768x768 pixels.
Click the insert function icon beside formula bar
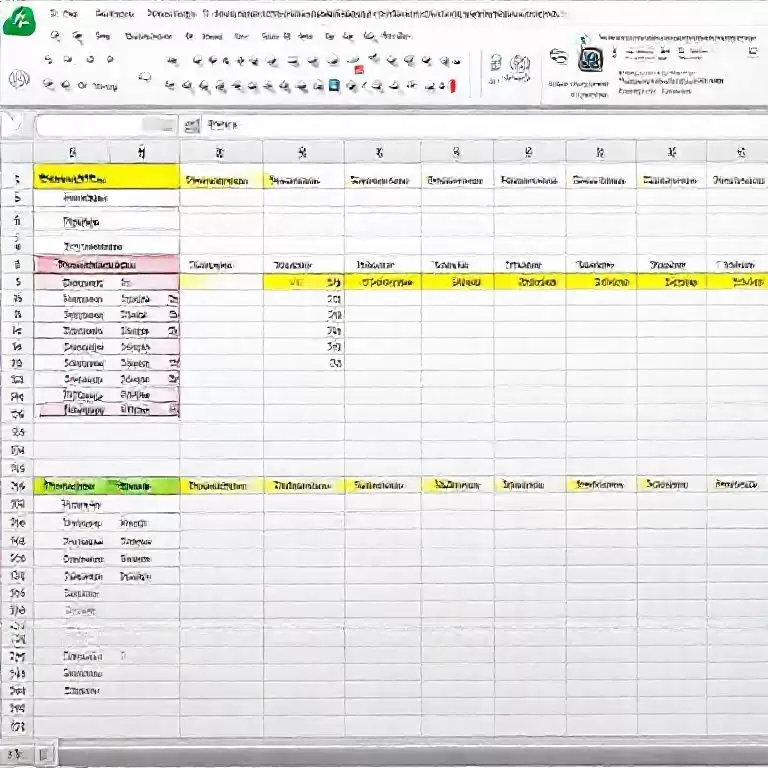191,125
